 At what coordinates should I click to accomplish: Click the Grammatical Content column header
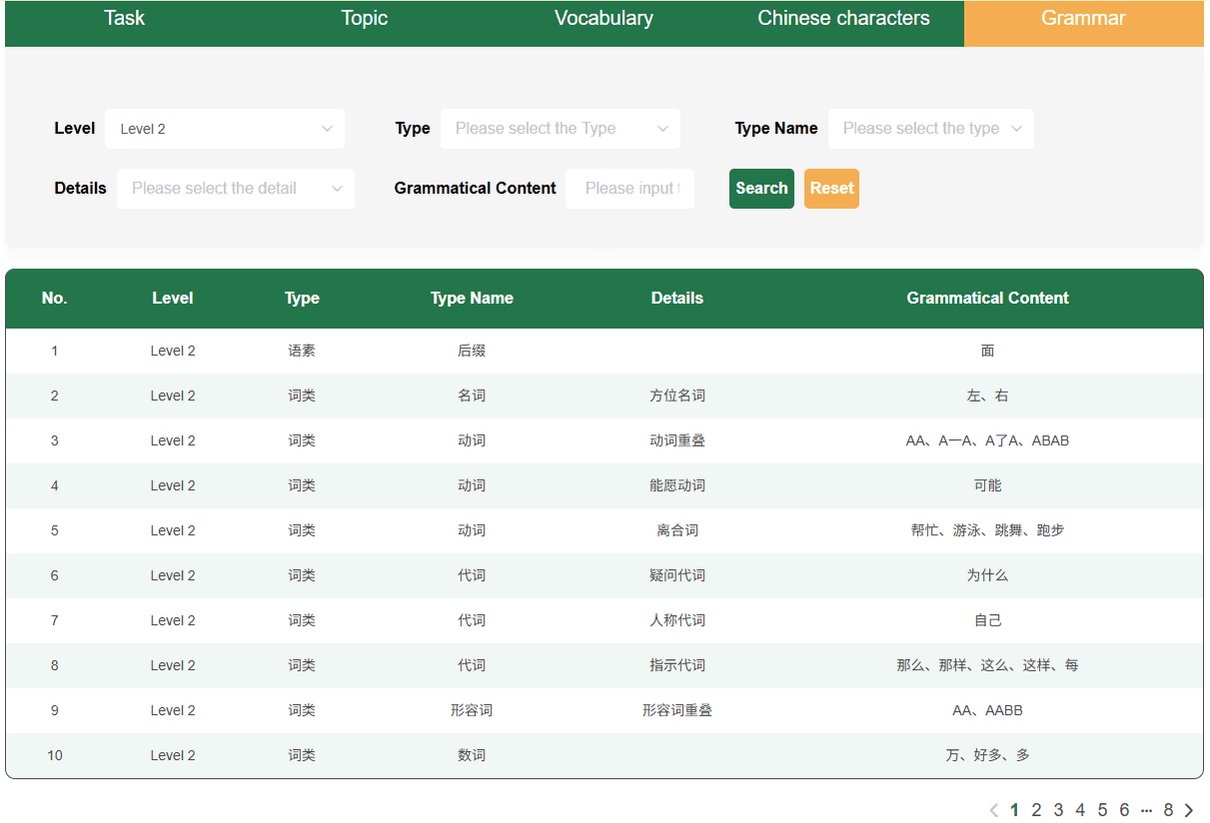coord(987,298)
